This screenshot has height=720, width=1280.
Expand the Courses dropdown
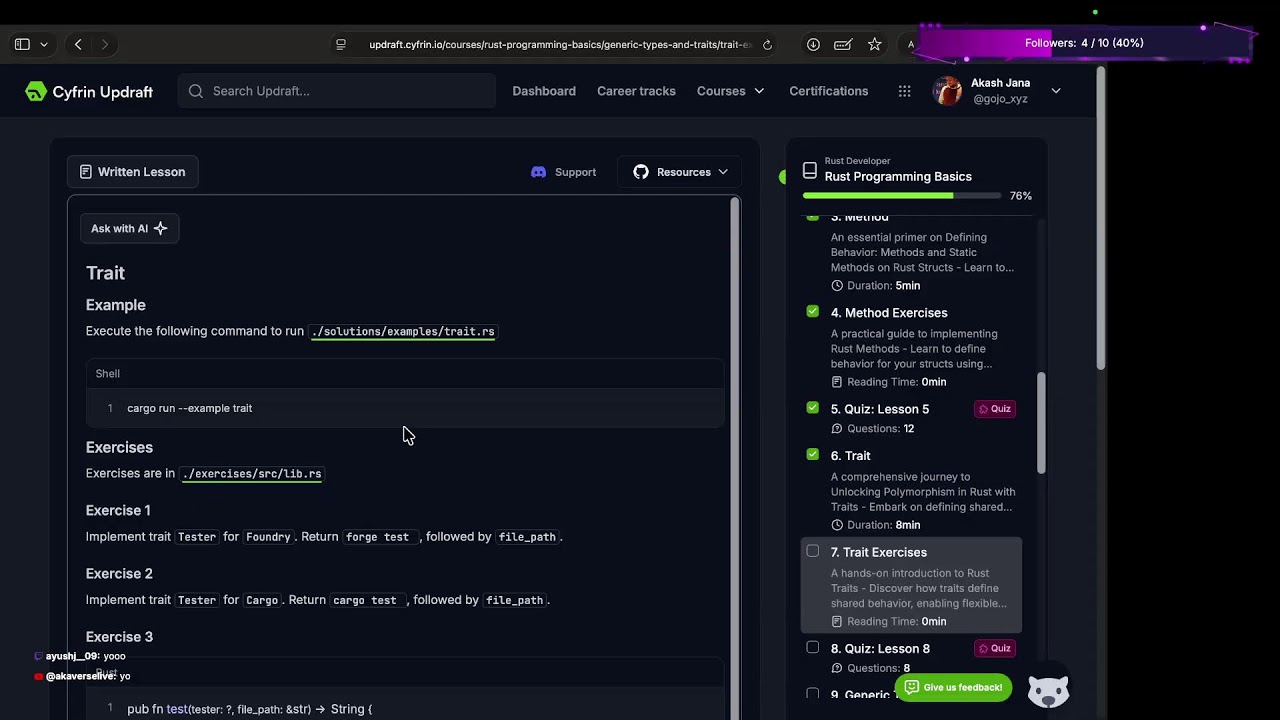click(730, 91)
